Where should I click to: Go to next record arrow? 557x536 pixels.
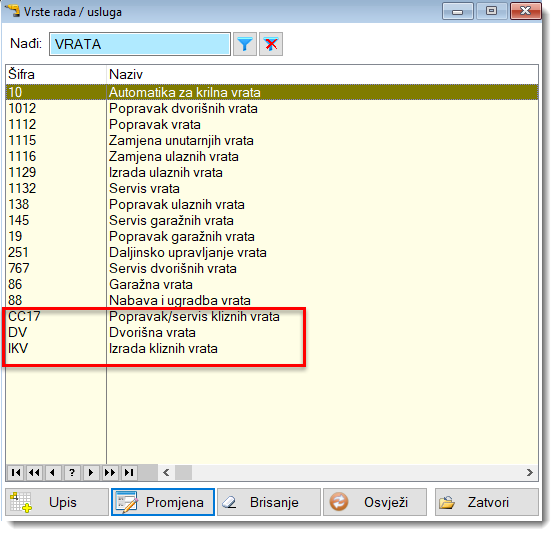91,472
